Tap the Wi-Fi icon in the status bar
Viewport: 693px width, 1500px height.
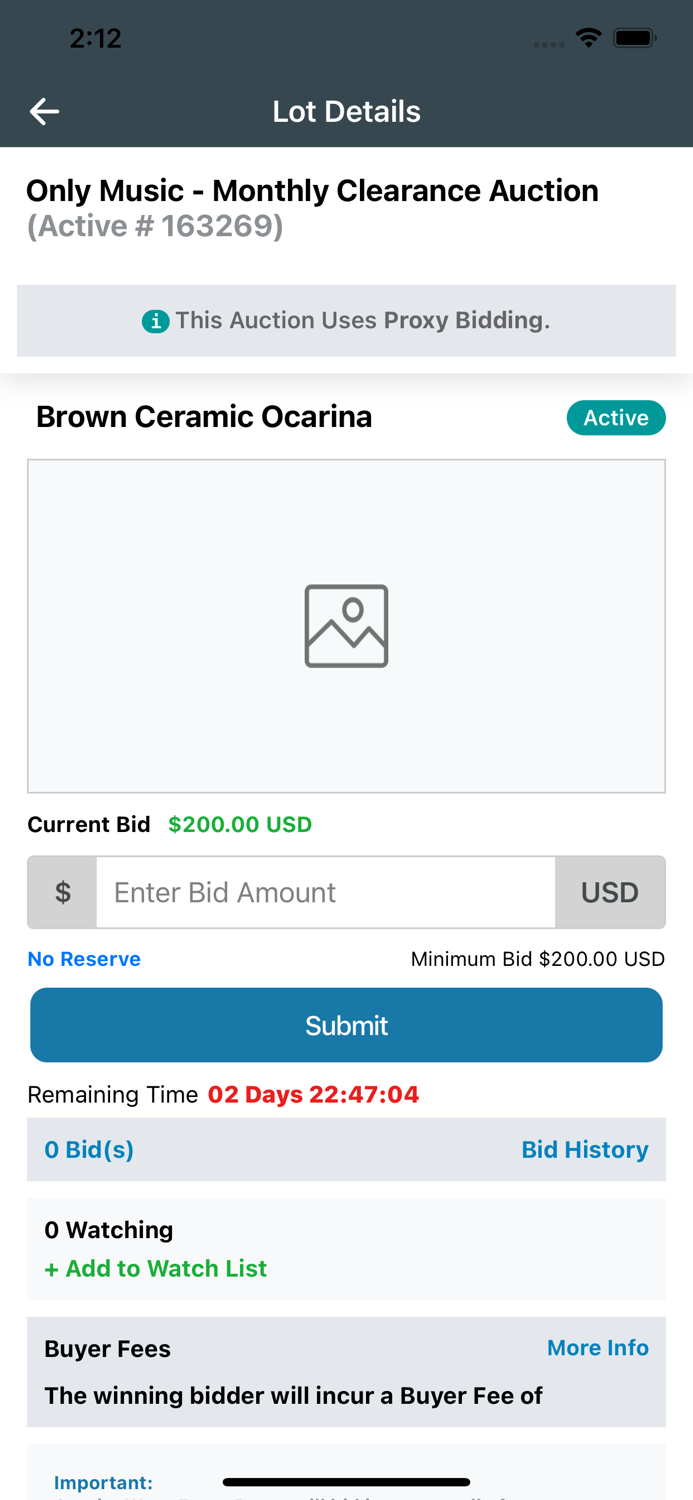click(588, 37)
